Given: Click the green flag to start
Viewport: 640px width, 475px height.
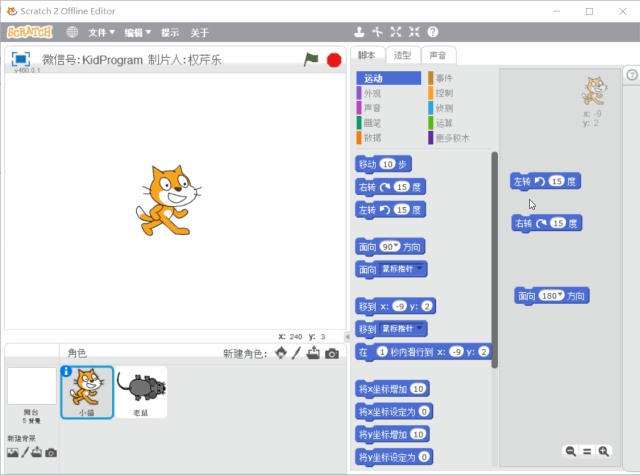Looking at the screenshot, I should pyautogui.click(x=311, y=60).
